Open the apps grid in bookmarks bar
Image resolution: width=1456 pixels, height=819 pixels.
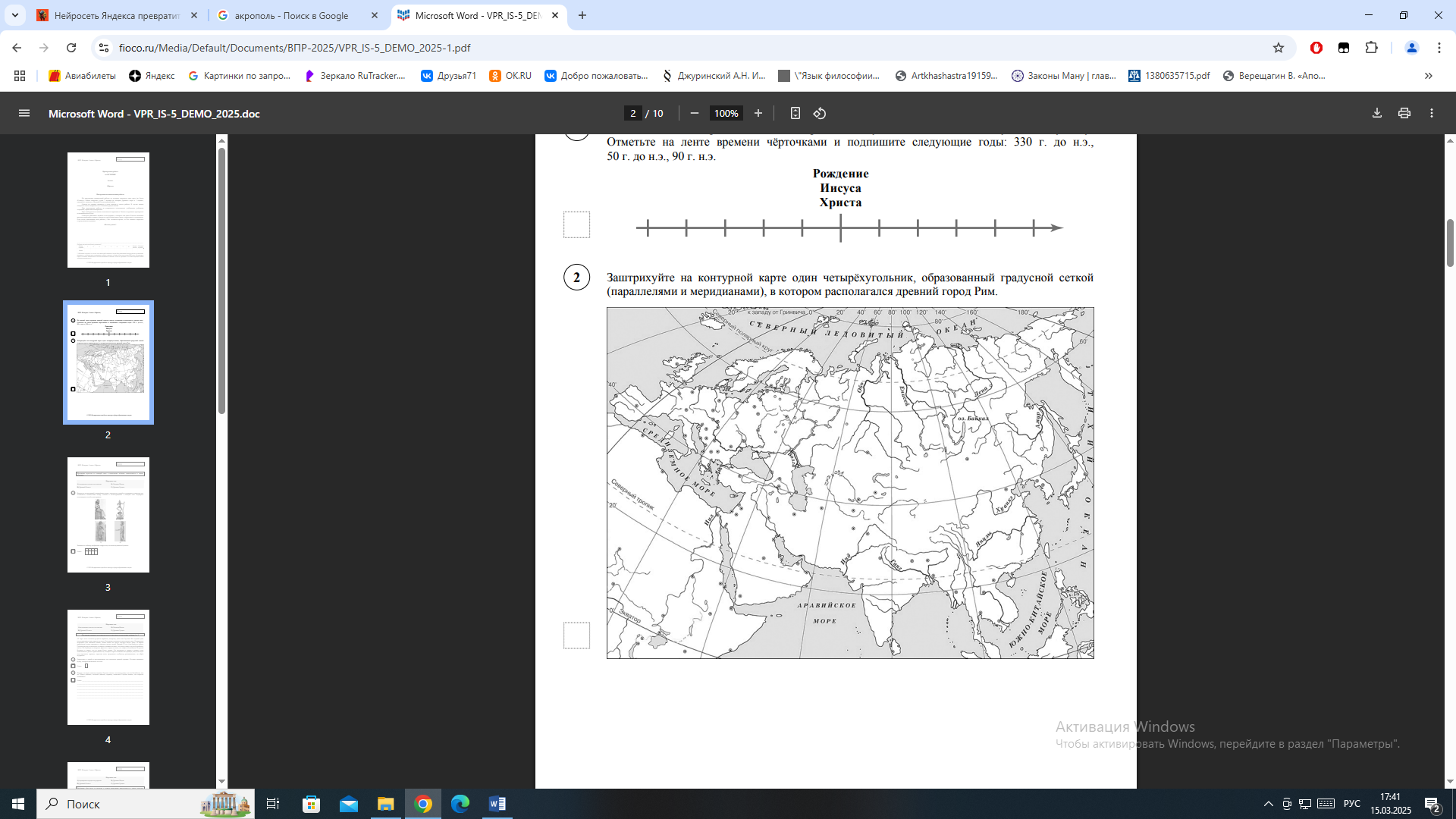(x=20, y=76)
